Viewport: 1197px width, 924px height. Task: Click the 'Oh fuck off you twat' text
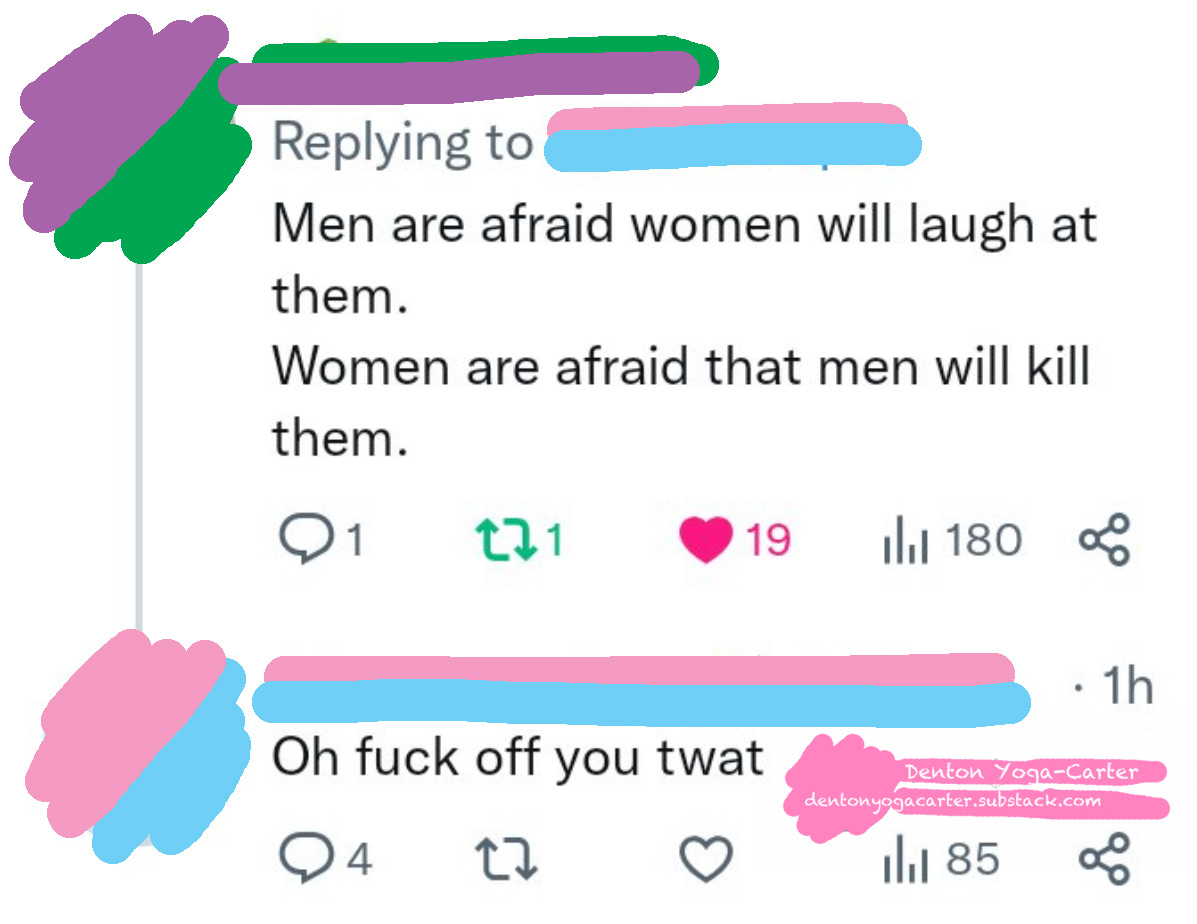point(518,758)
